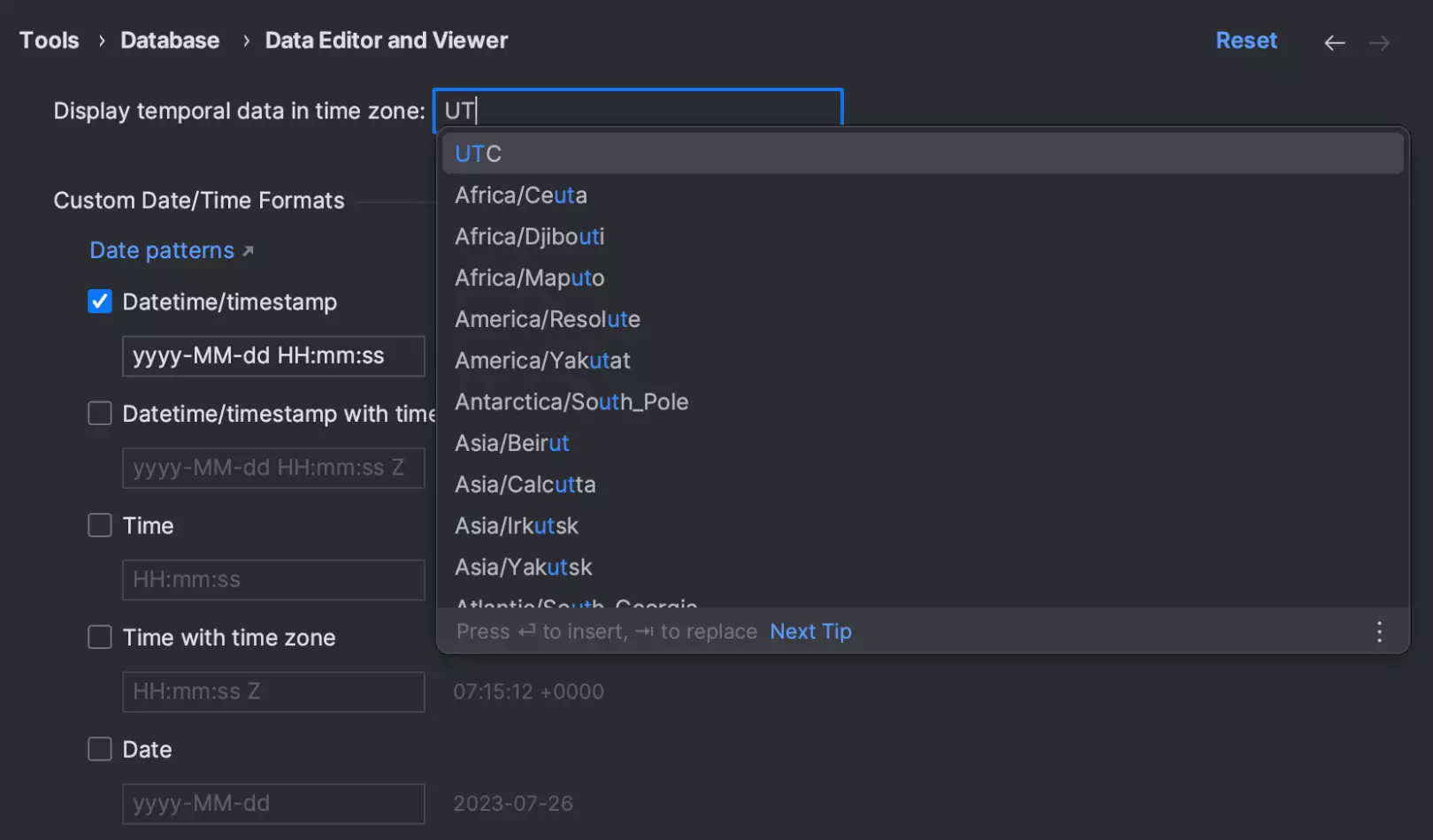Enable the Time checkbox
Image resolution: width=1433 pixels, height=840 pixels.
(x=100, y=525)
